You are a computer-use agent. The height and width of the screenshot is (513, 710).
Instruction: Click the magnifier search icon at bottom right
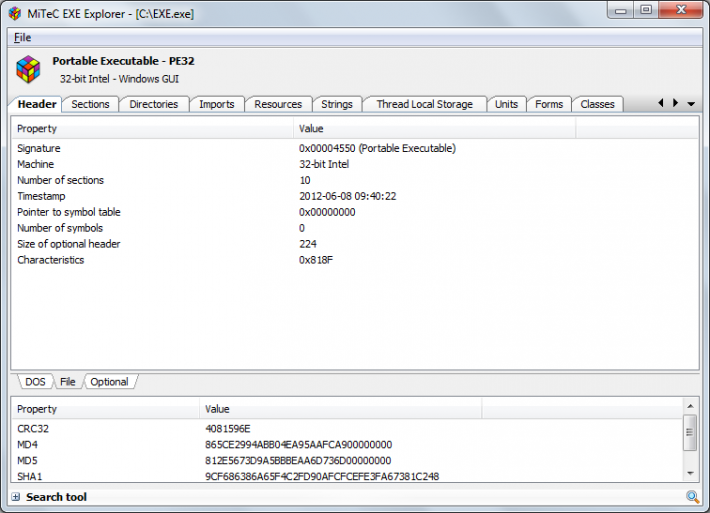point(692,497)
